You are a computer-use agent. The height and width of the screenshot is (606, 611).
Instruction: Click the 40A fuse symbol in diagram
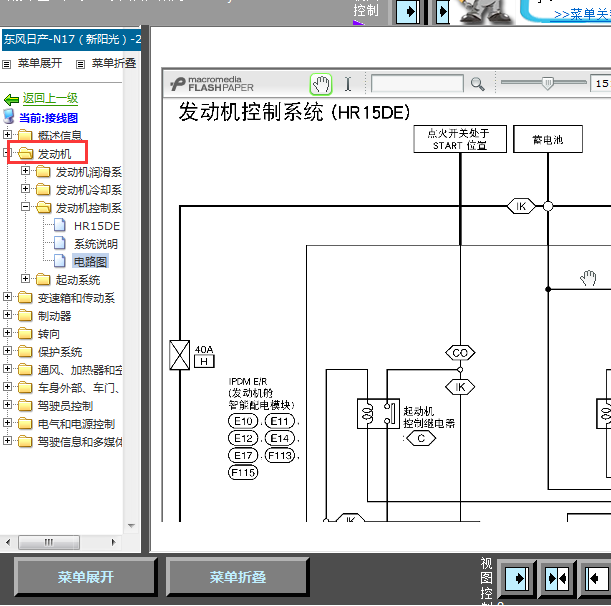[180, 355]
